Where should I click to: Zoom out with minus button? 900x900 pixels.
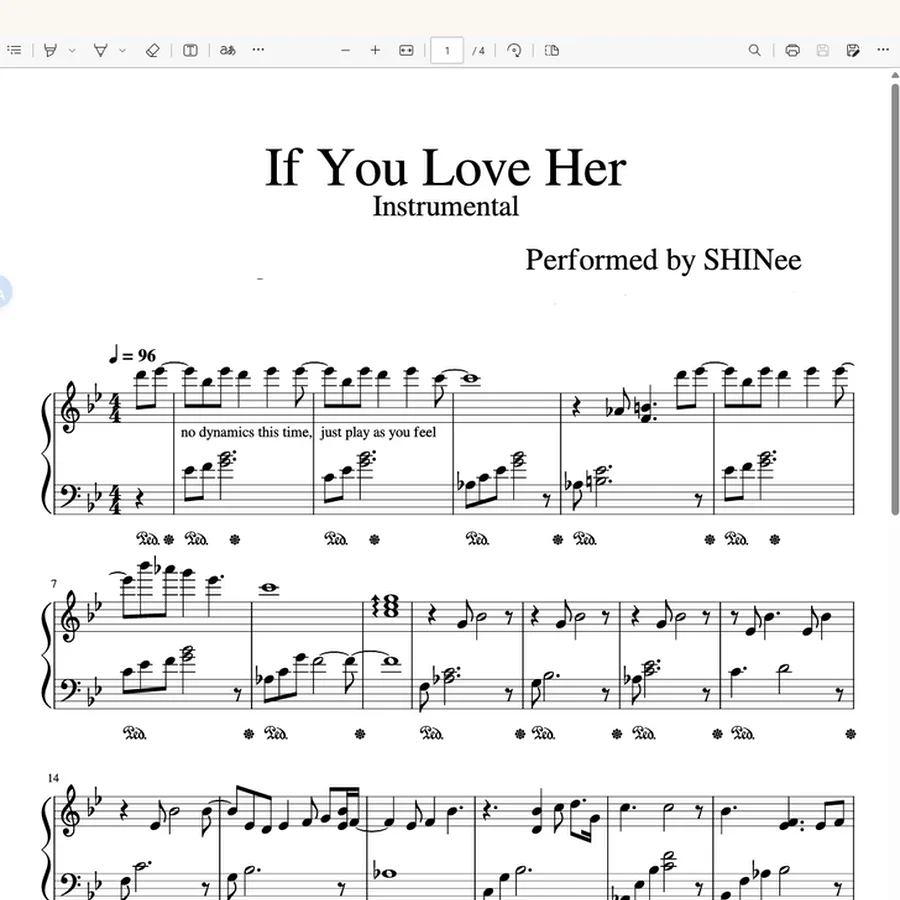pos(346,51)
